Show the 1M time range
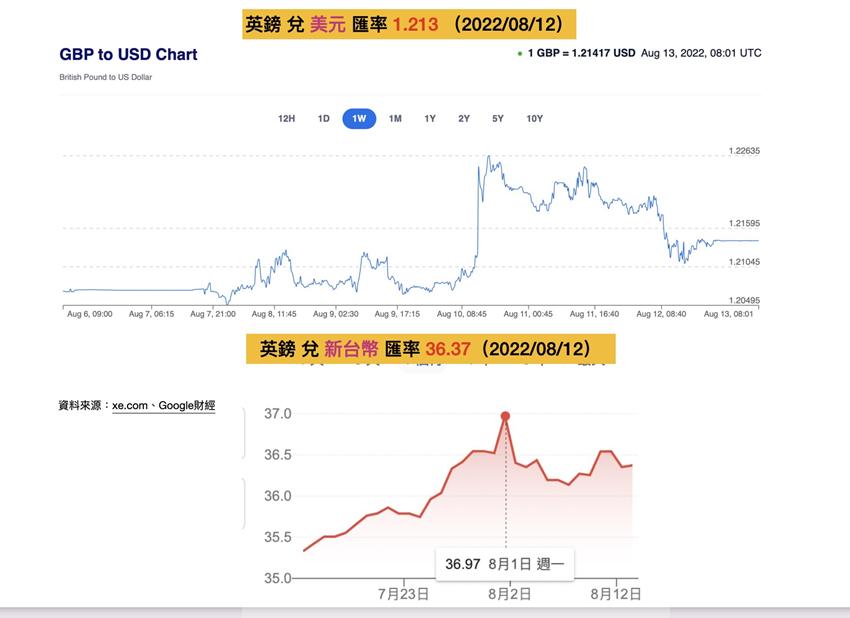 (x=395, y=119)
